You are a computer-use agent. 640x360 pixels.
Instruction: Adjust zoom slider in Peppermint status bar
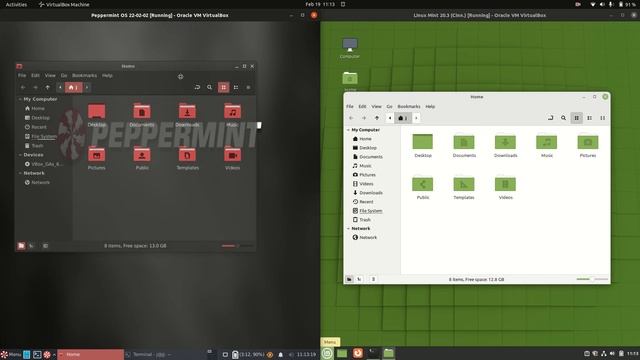pyautogui.click(x=237, y=246)
